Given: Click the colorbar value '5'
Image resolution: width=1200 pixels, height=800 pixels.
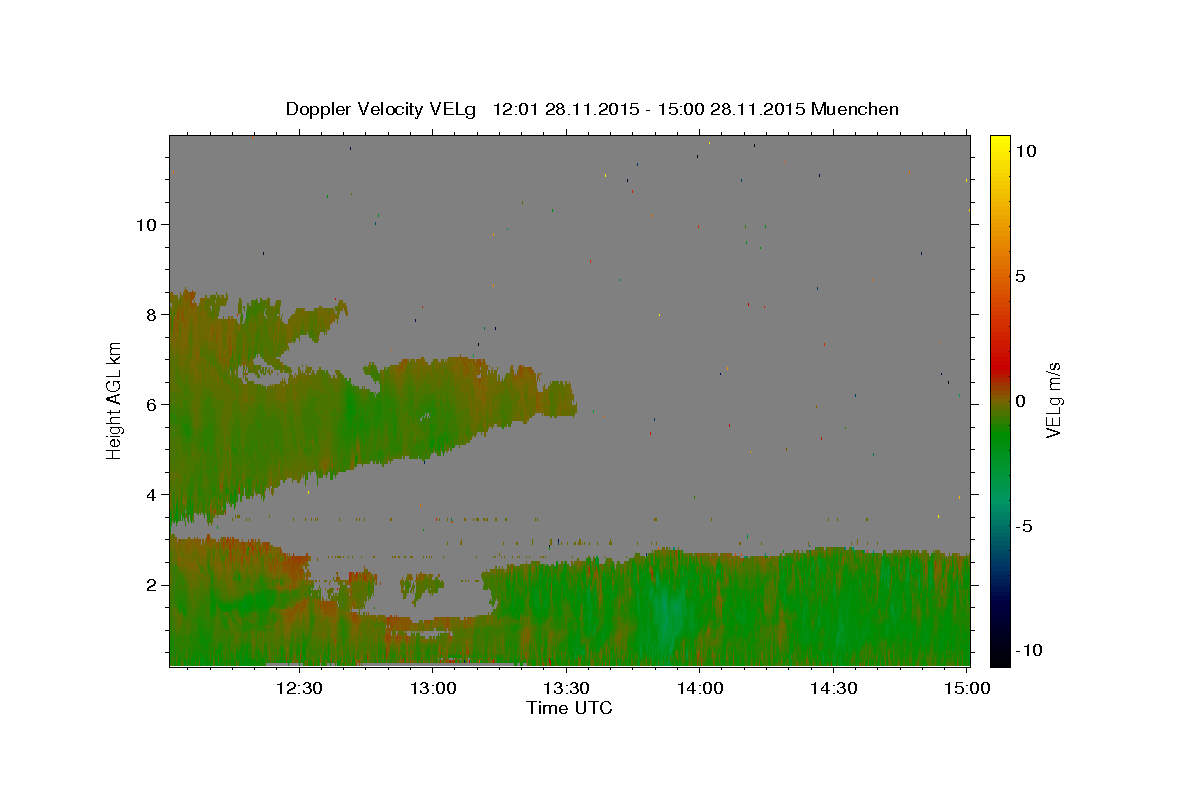Looking at the screenshot, I should point(1020,276).
